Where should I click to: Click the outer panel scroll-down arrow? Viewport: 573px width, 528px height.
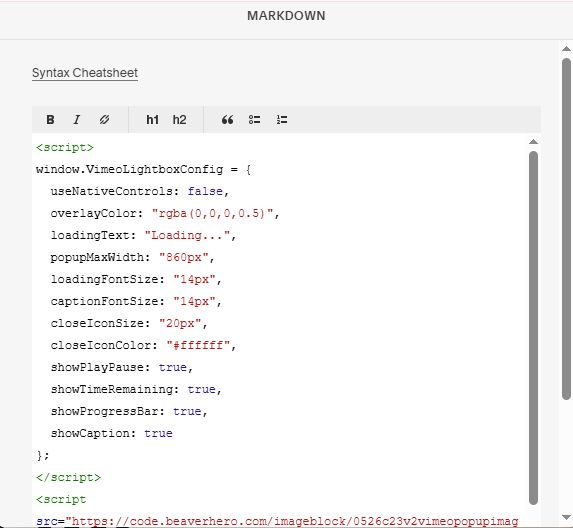(566, 517)
